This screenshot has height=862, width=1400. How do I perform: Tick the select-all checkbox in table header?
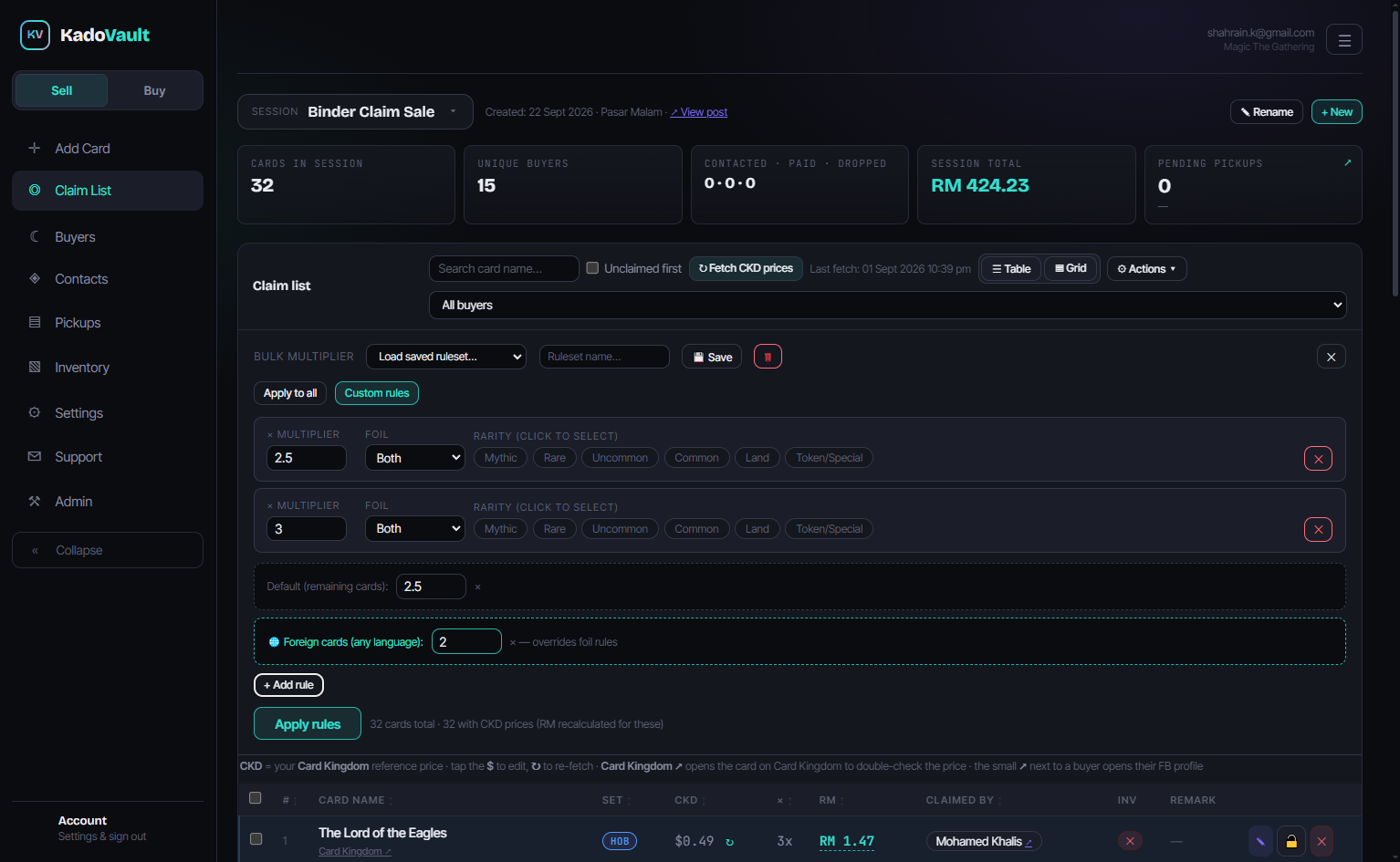pos(256,798)
